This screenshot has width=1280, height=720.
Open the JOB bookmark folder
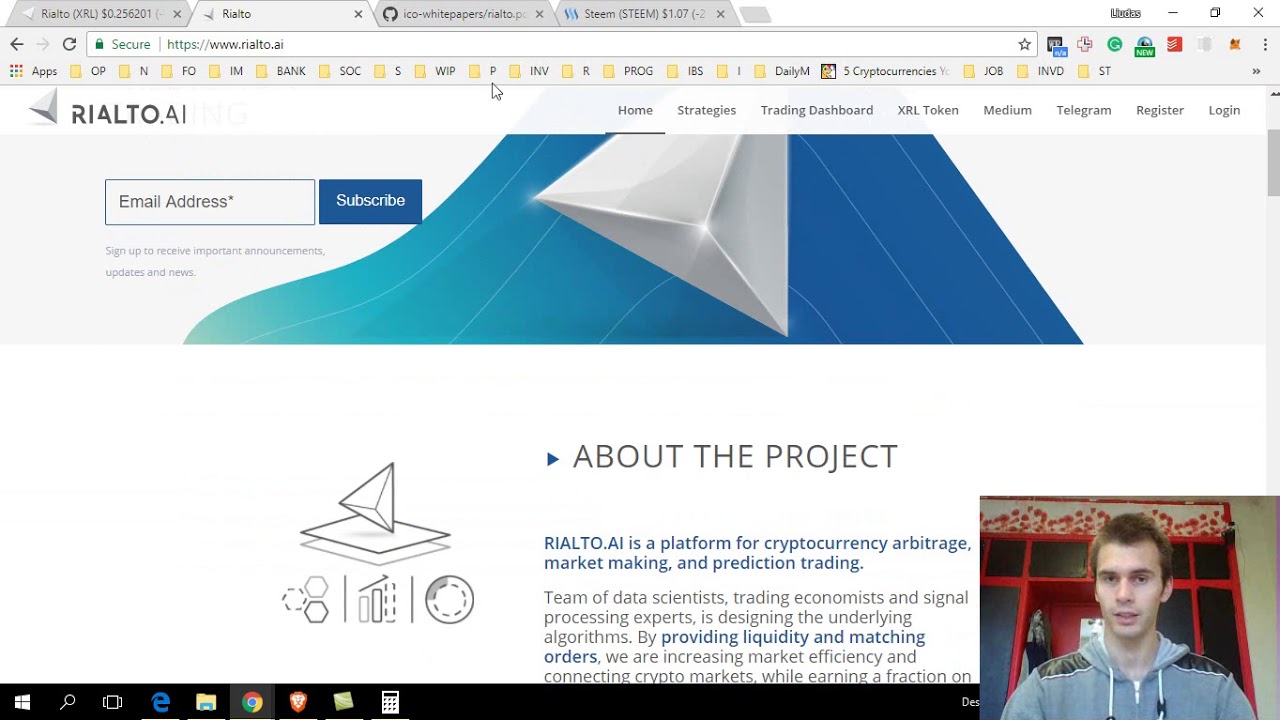pos(983,71)
